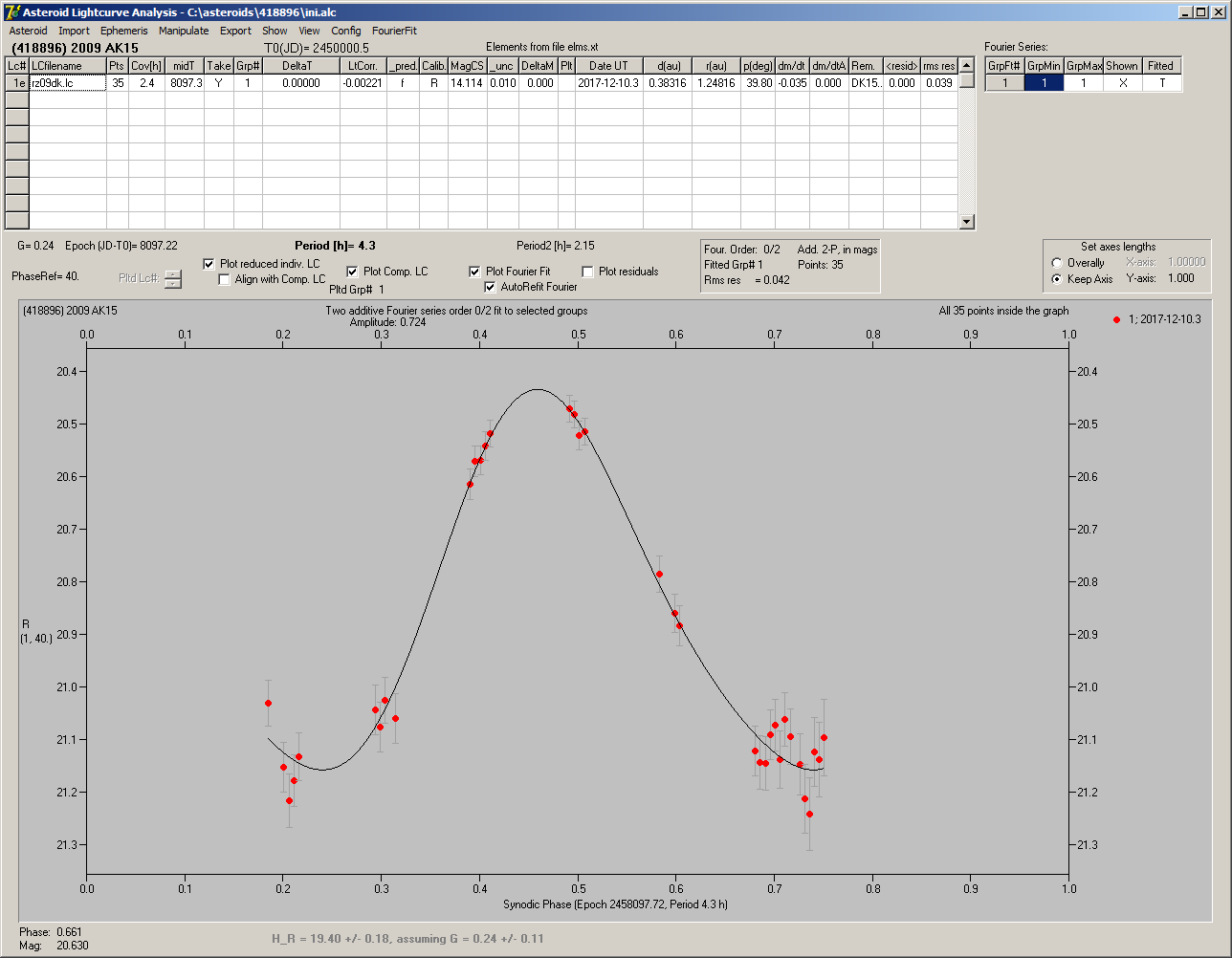Click the table scrollbar up arrow
Screen dimensions: 1232x958
967,65
